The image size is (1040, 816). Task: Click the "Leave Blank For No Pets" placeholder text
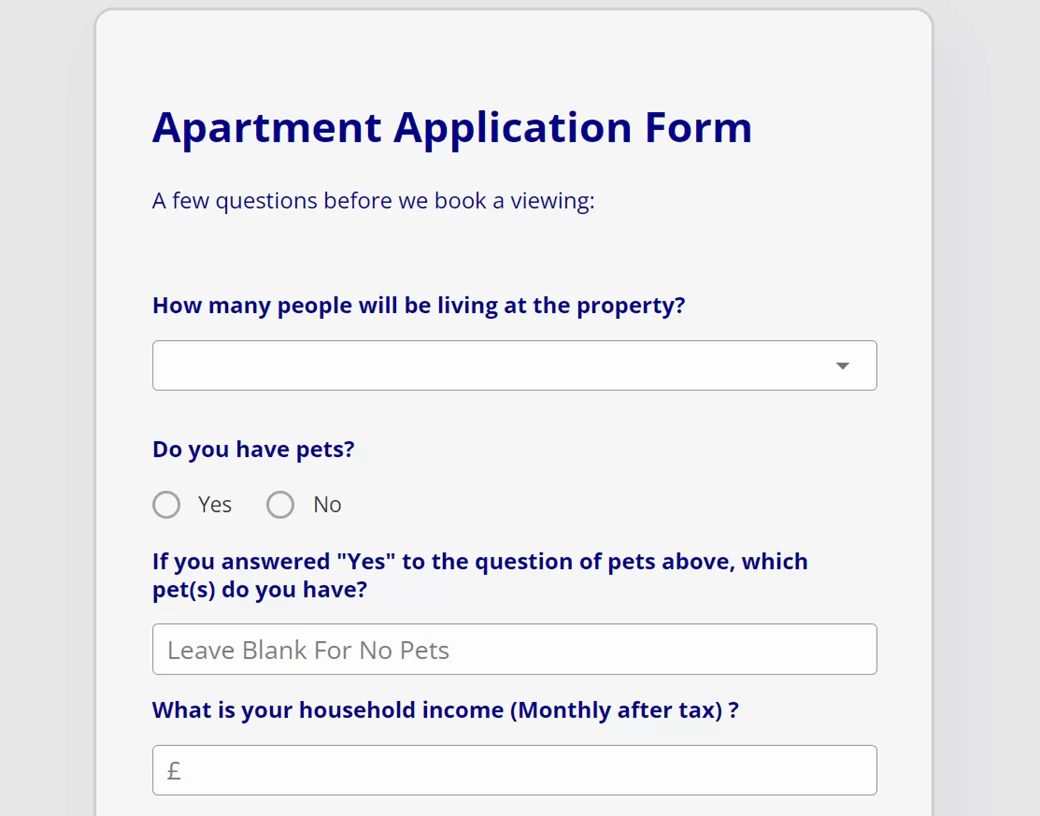pyautogui.click(x=308, y=651)
